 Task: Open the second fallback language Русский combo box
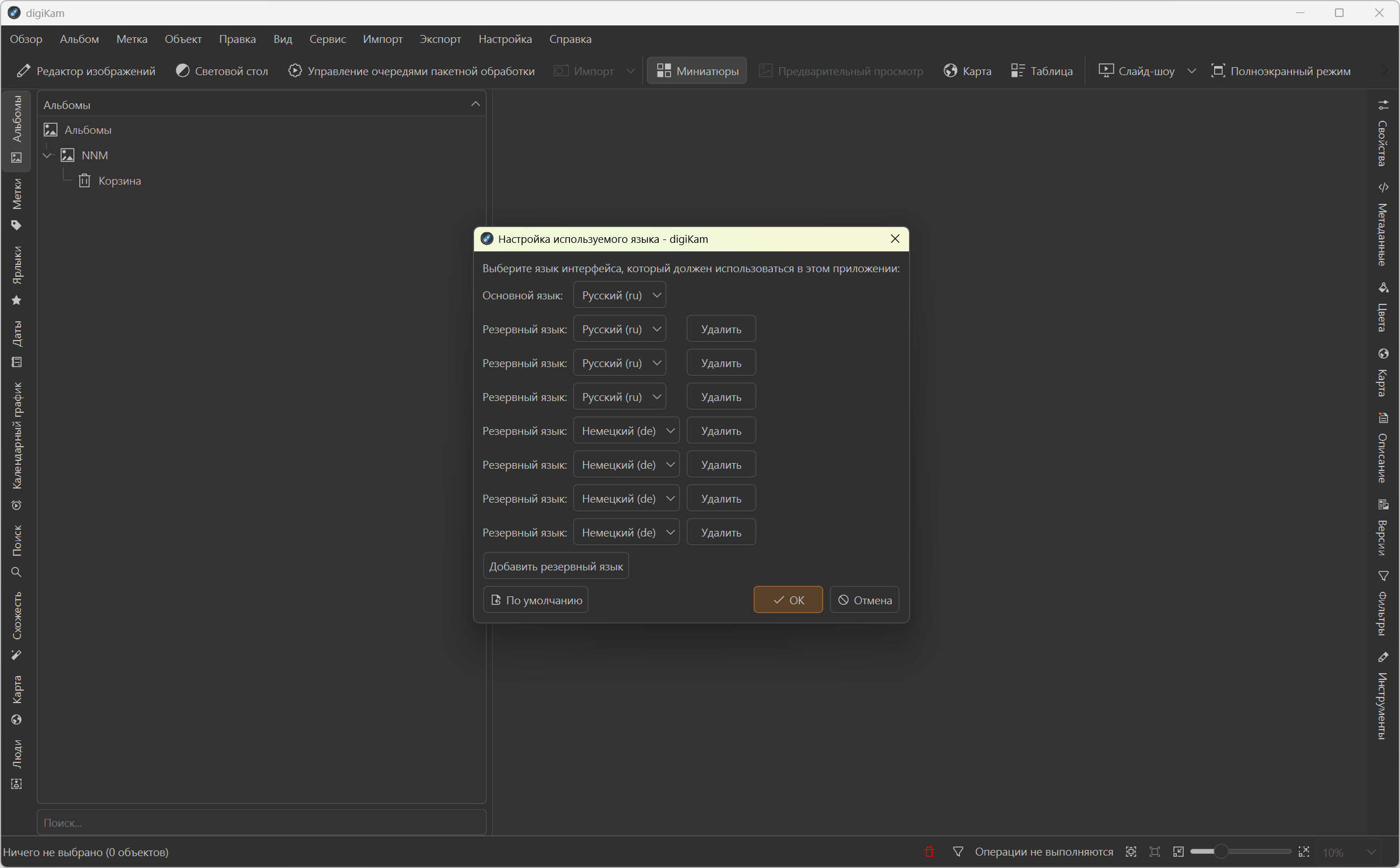pyautogui.click(x=619, y=363)
